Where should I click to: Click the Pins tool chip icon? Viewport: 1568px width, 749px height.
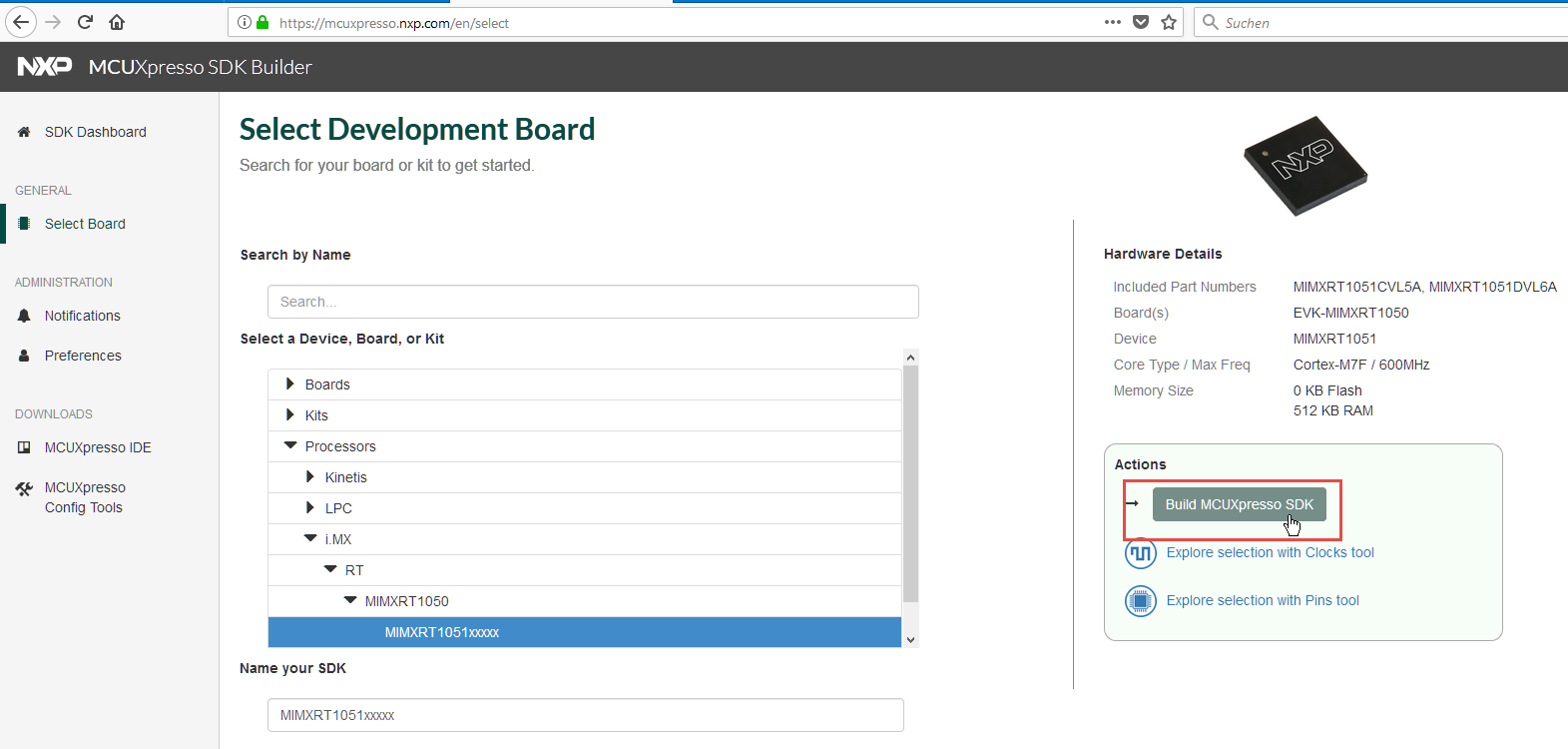[x=1140, y=601]
